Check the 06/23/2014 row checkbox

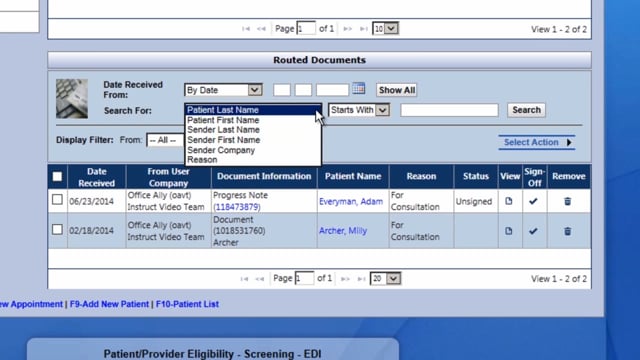[57, 200]
